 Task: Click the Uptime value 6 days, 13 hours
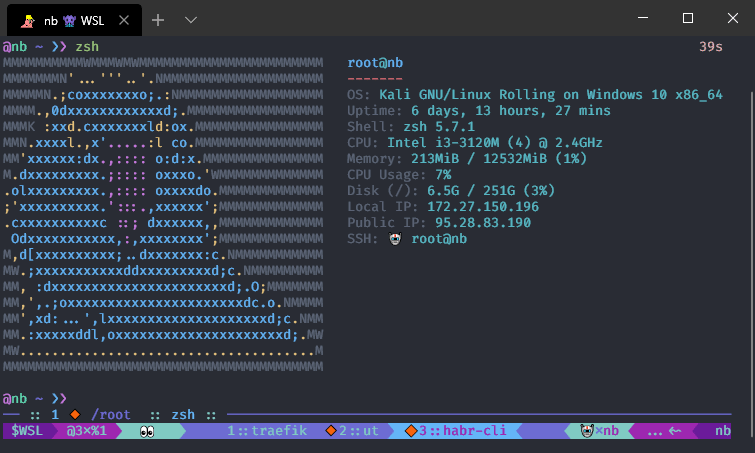point(511,111)
